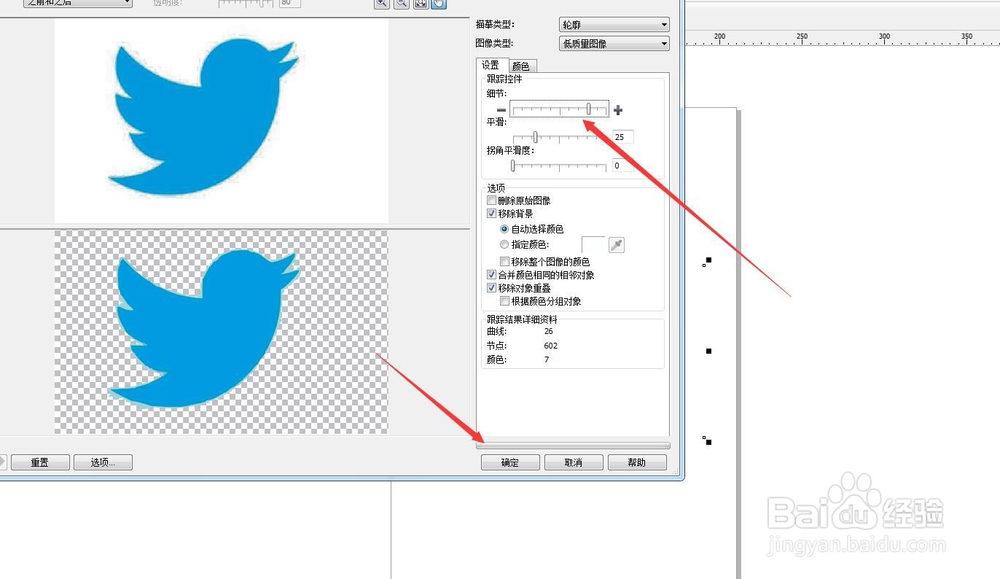1000x579 pixels.
Task: Switch to the 颜色 tab
Action: tap(521, 66)
